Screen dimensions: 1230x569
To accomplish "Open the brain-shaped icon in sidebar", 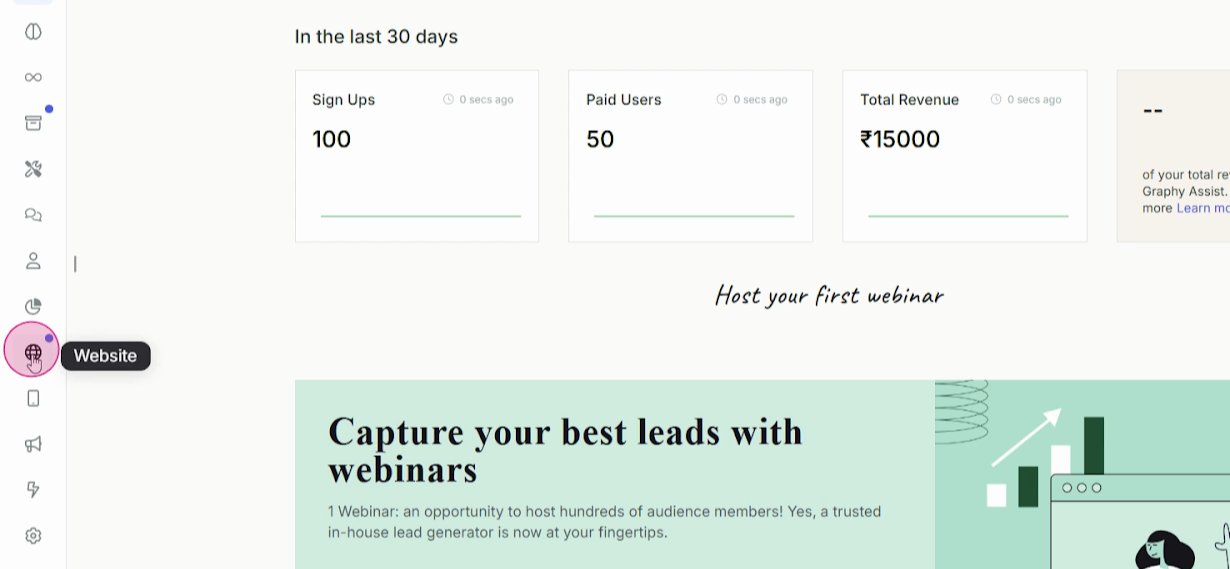I will pos(33,31).
